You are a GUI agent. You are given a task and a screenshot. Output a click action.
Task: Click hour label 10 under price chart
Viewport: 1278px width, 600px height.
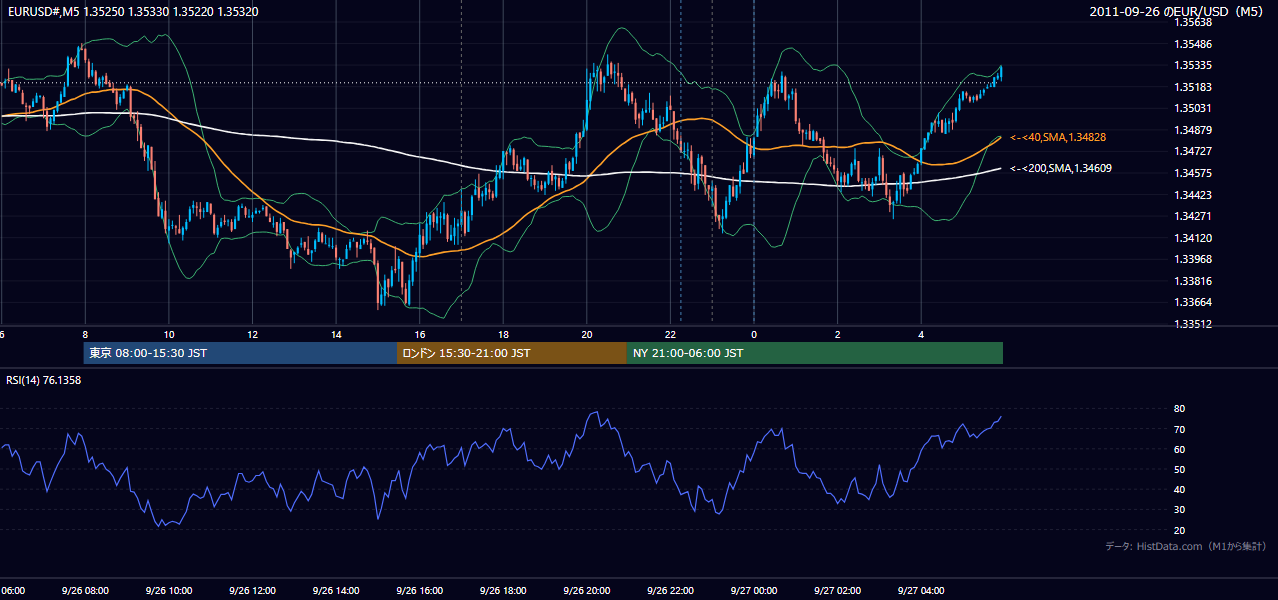169,335
